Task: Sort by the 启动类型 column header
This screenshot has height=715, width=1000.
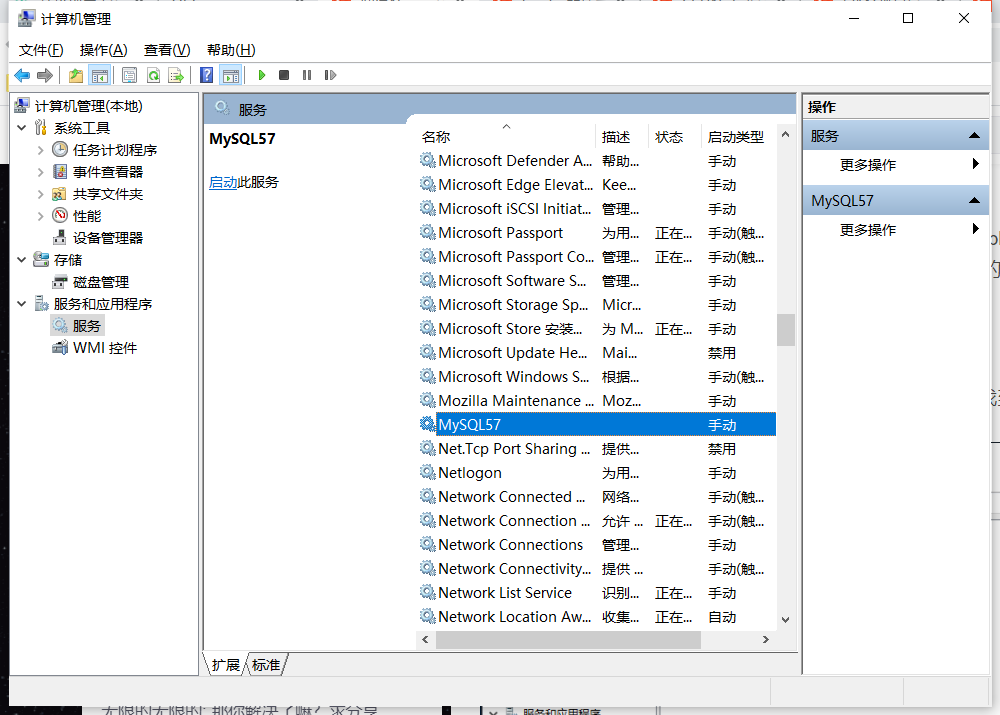Action: [739, 136]
